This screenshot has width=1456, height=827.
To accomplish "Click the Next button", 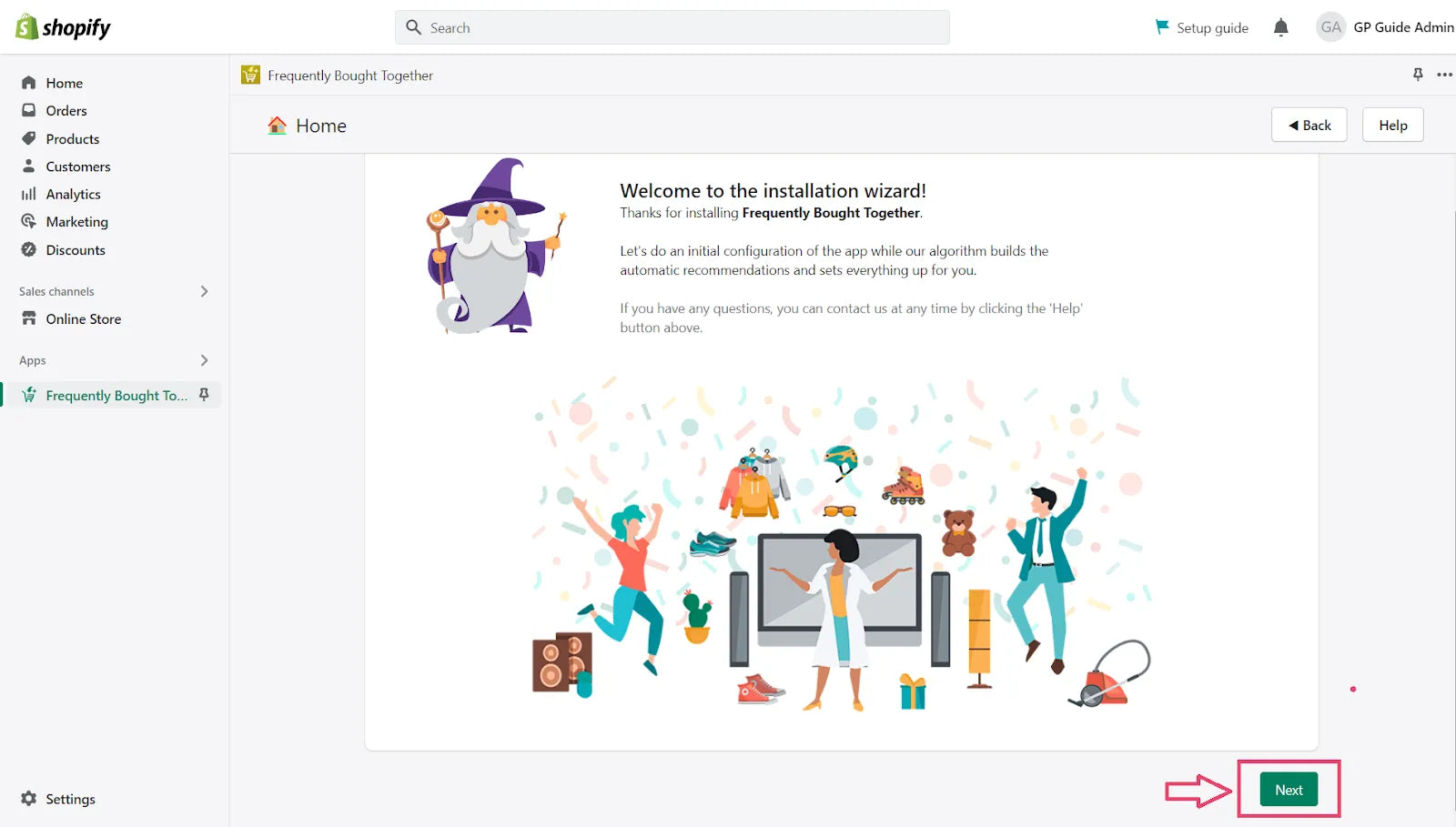I will coord(1289,790).
